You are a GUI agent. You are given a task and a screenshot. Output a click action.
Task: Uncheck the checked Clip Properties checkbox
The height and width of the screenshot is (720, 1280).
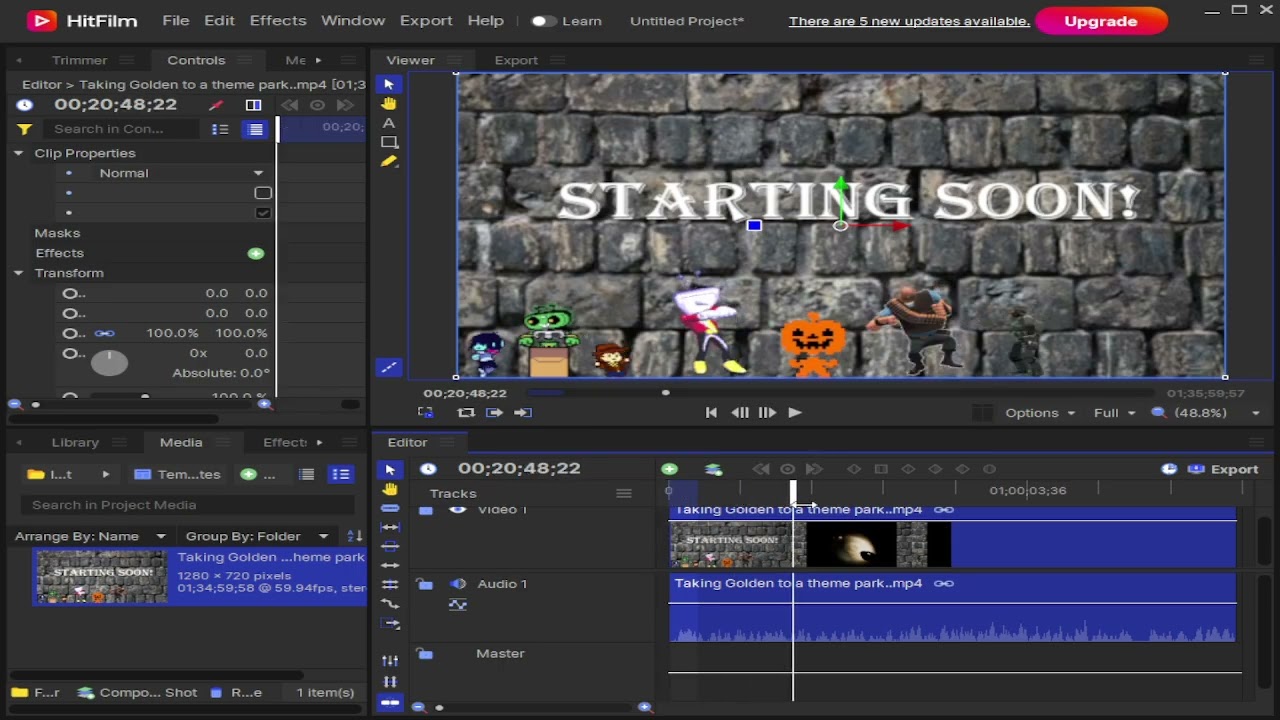point(263,212)
